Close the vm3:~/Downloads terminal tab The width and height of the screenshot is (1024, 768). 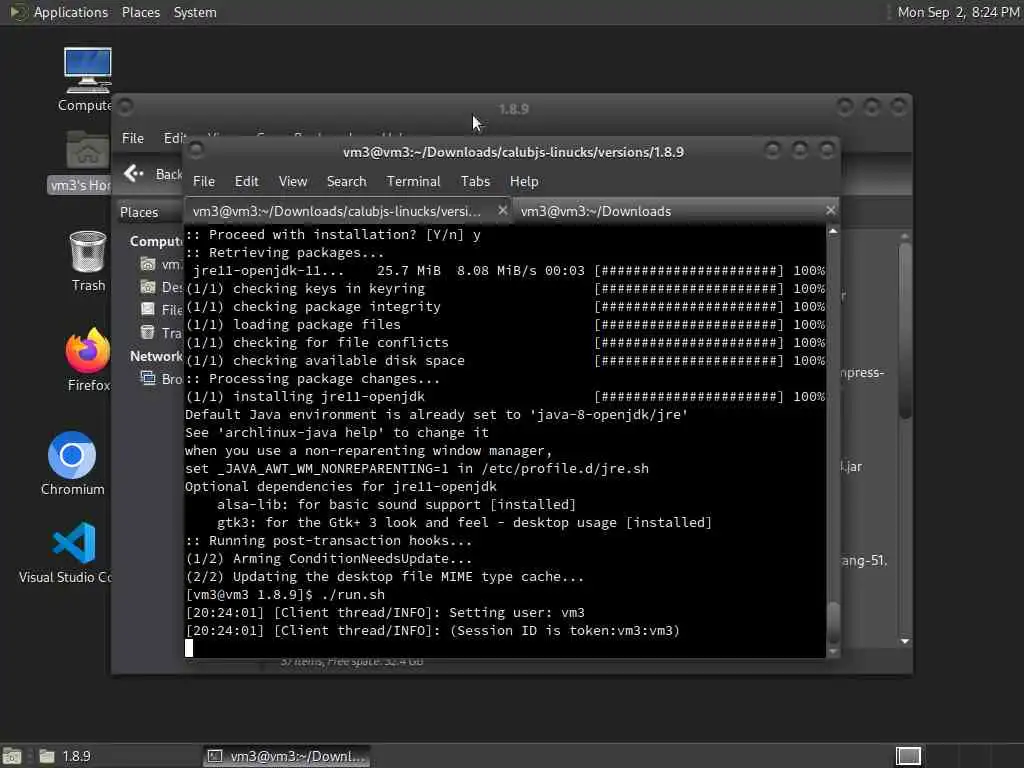click(830, 210)
